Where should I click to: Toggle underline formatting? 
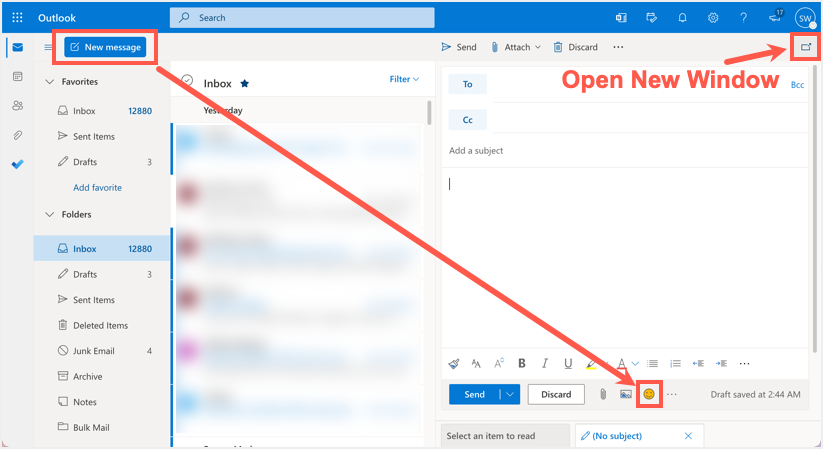click(x=568, y=363)
